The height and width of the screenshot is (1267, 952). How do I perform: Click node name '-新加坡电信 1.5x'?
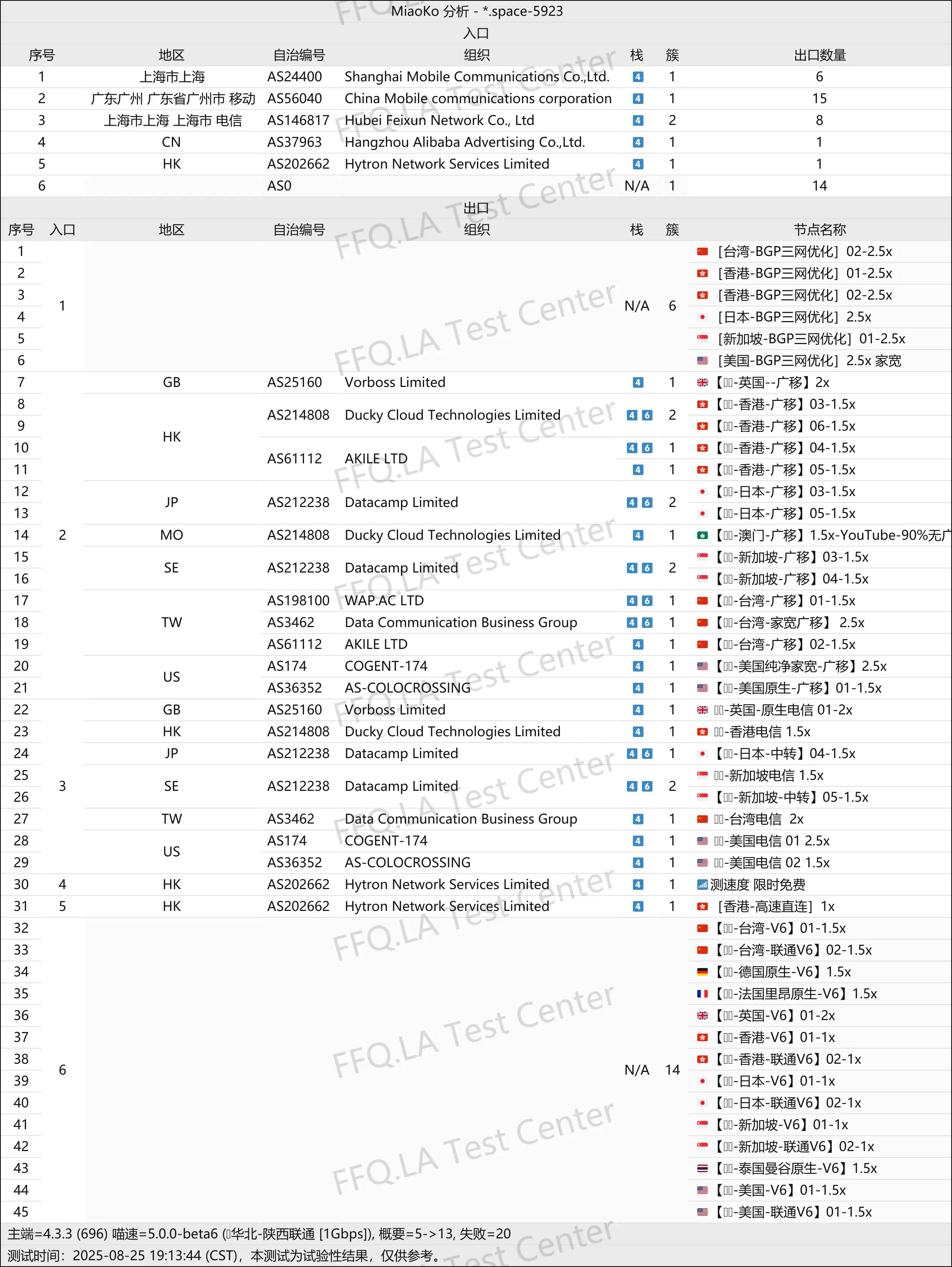click(769, 775)
